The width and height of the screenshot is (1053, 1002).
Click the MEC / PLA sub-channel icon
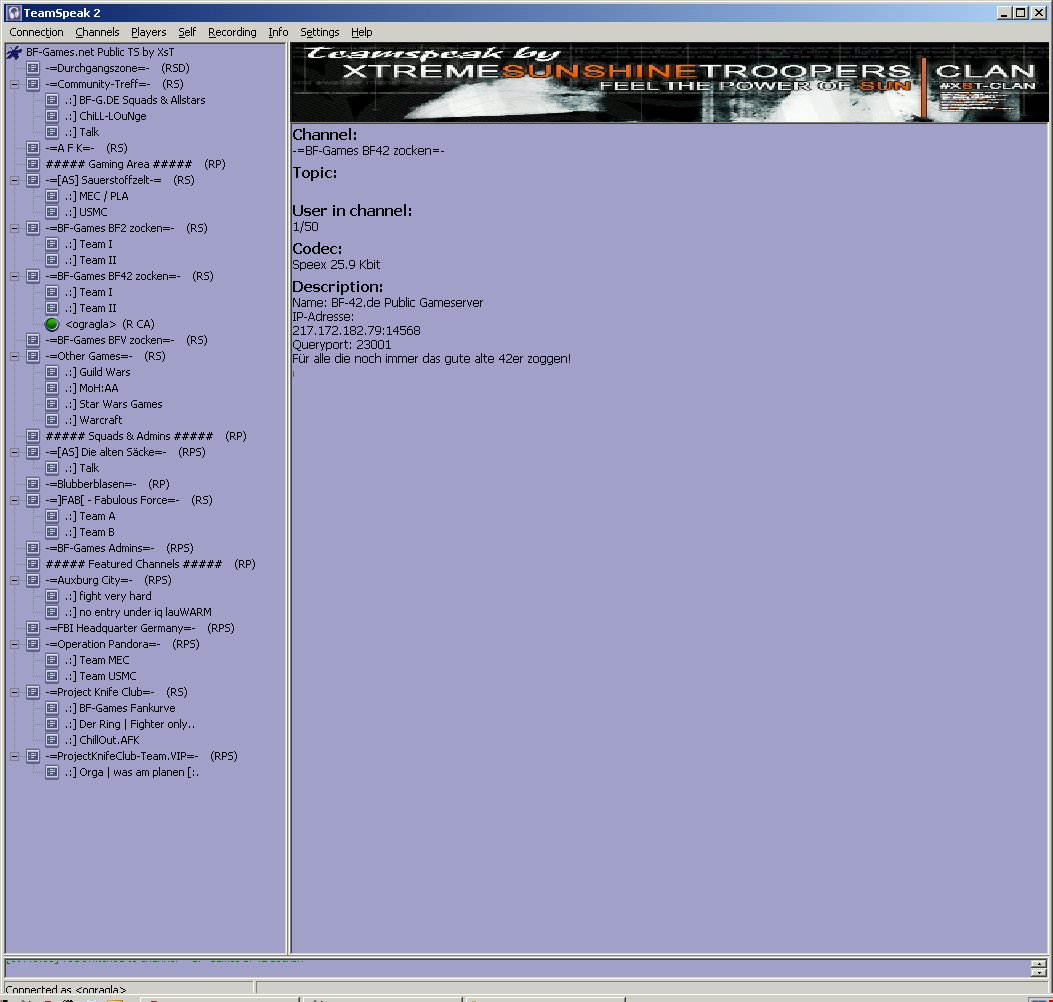click(x=52, y=196)
